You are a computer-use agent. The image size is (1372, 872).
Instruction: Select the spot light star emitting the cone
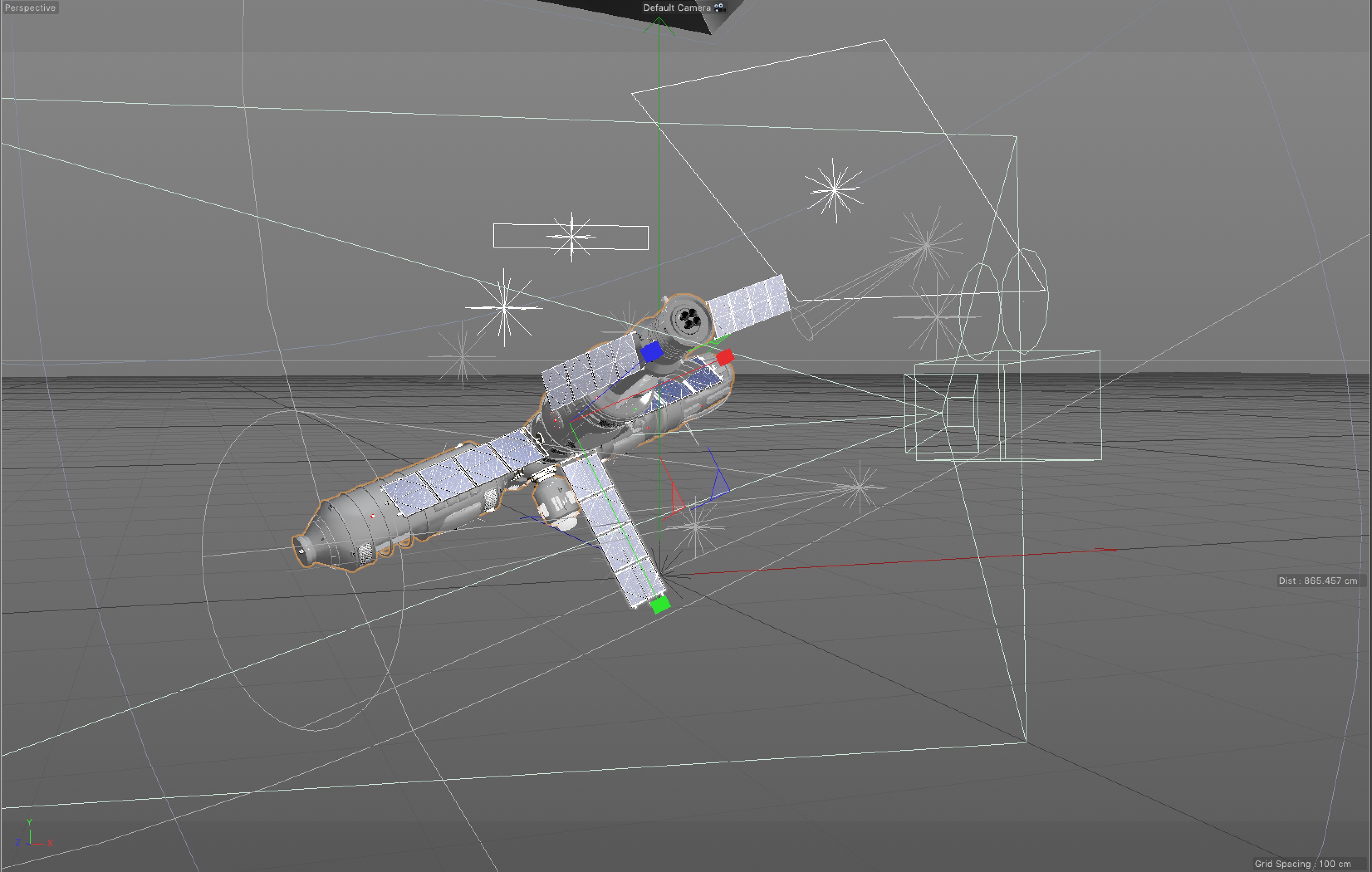[x=926, y=245]
